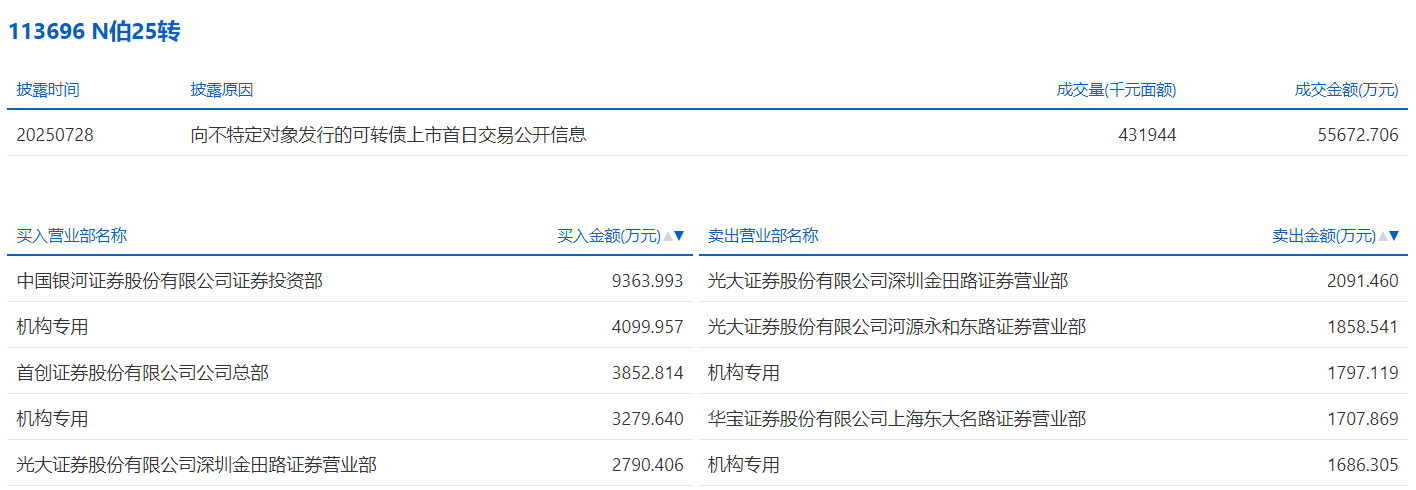Select the 中国银河证券股份有限公司证券投资部 buyer row
Viewport: 1416px width, 490px height.
click(x=170, y=281)
